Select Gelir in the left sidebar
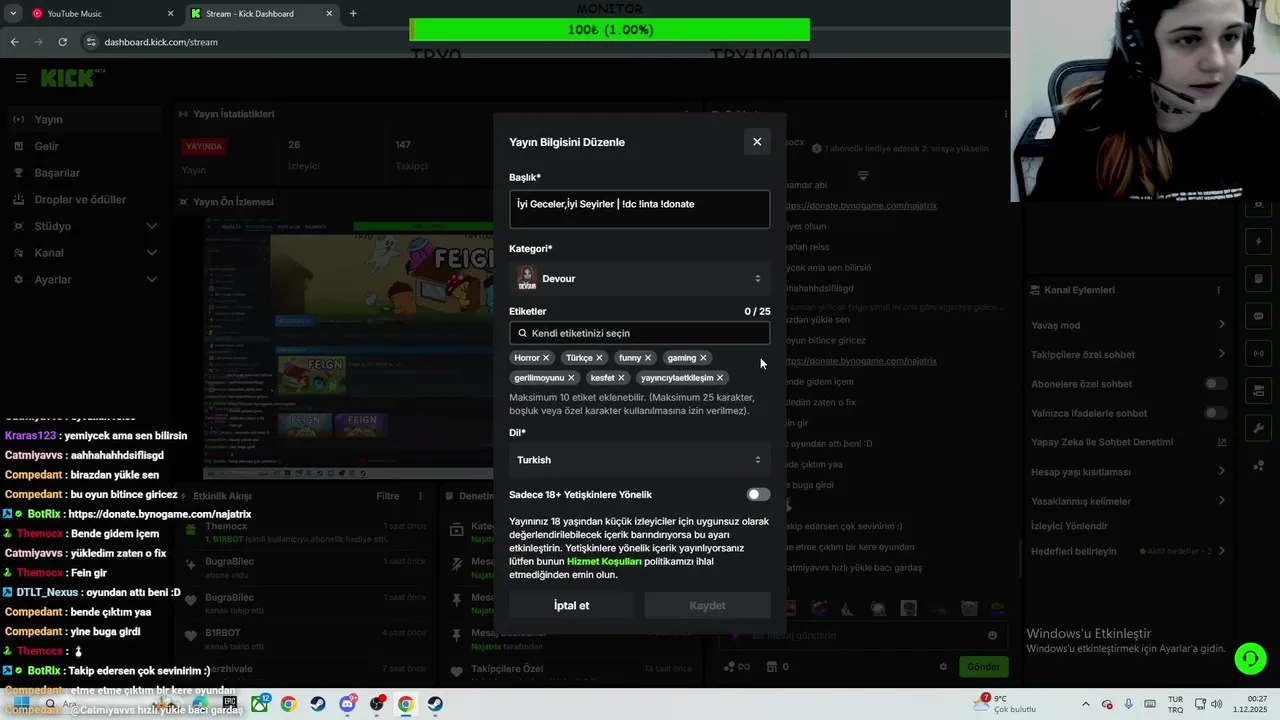The height and width of the screenshot is (720, 1280). coord(84,146)
